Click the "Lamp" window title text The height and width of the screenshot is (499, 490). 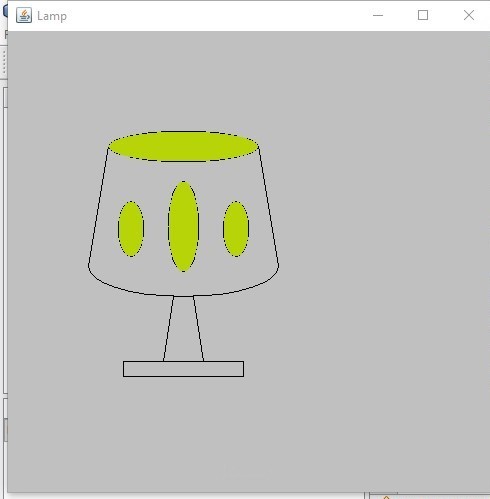click(52, 16)
